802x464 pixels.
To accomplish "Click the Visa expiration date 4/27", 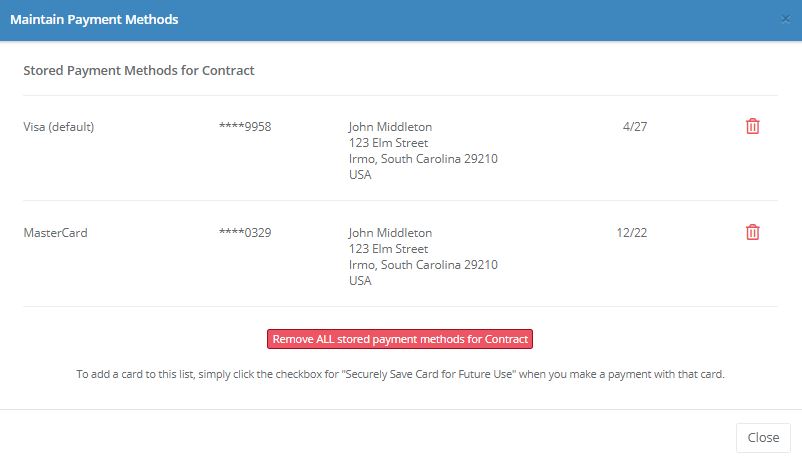I will (634, 127).
